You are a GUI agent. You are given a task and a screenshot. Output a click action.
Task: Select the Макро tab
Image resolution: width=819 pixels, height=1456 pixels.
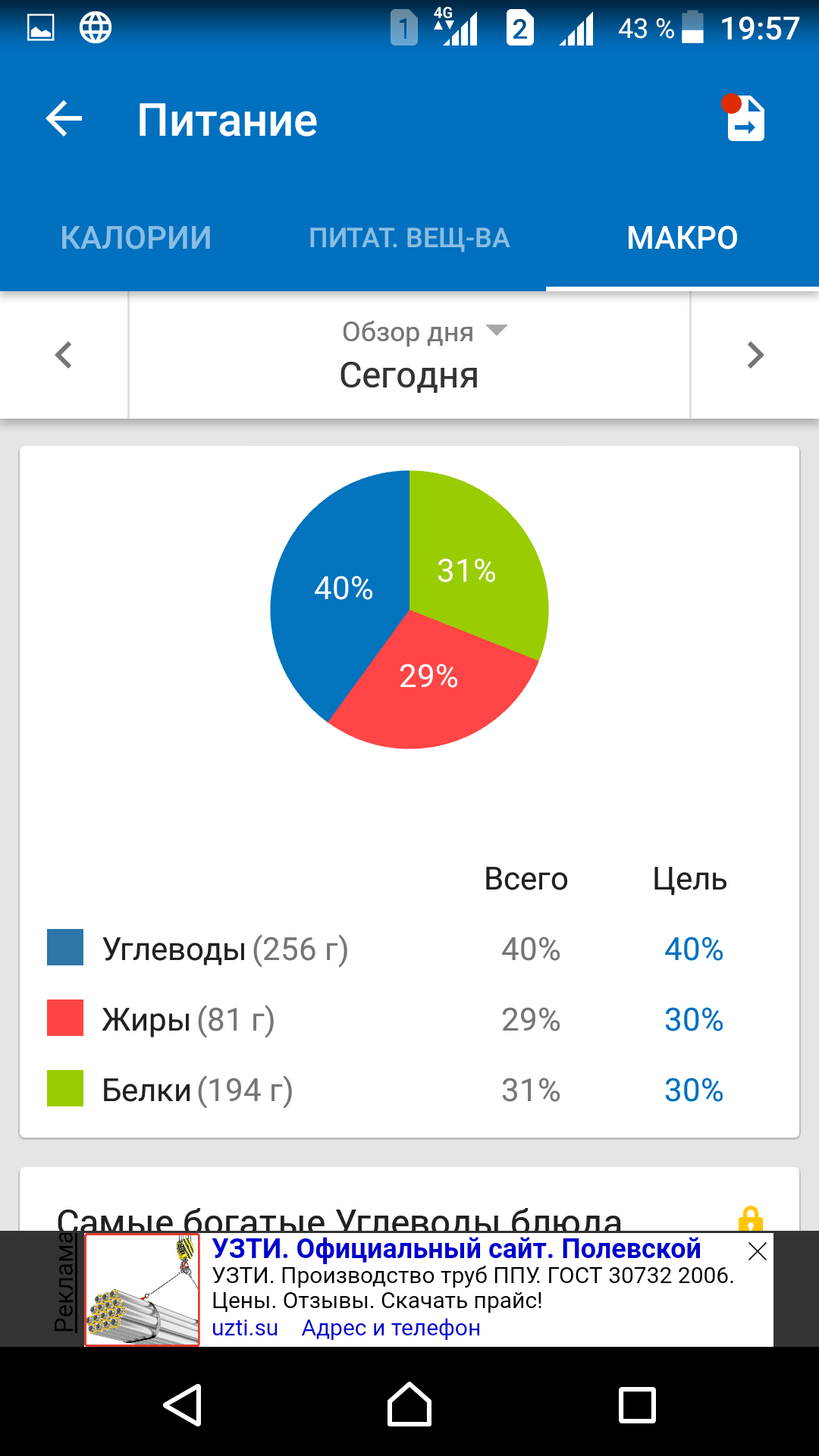[682, 238]
